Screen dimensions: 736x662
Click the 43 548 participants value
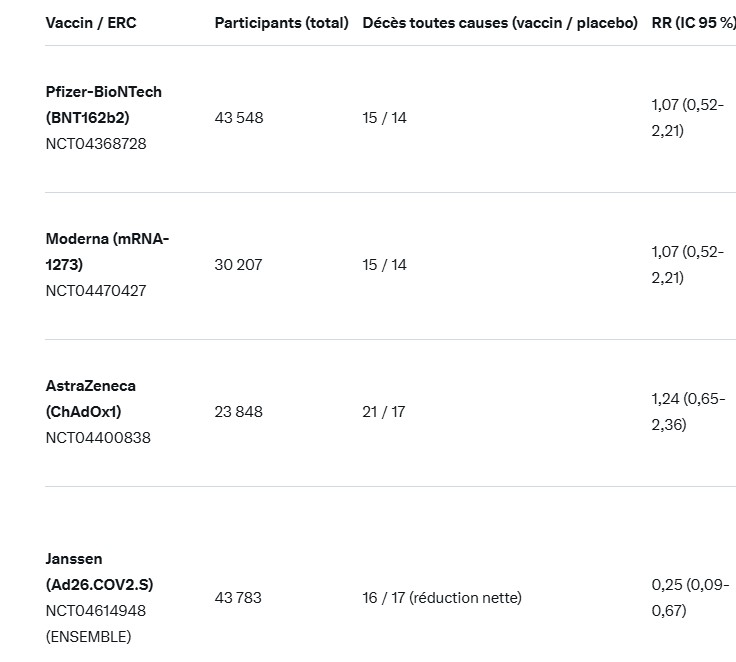click(x=239, y=117)
